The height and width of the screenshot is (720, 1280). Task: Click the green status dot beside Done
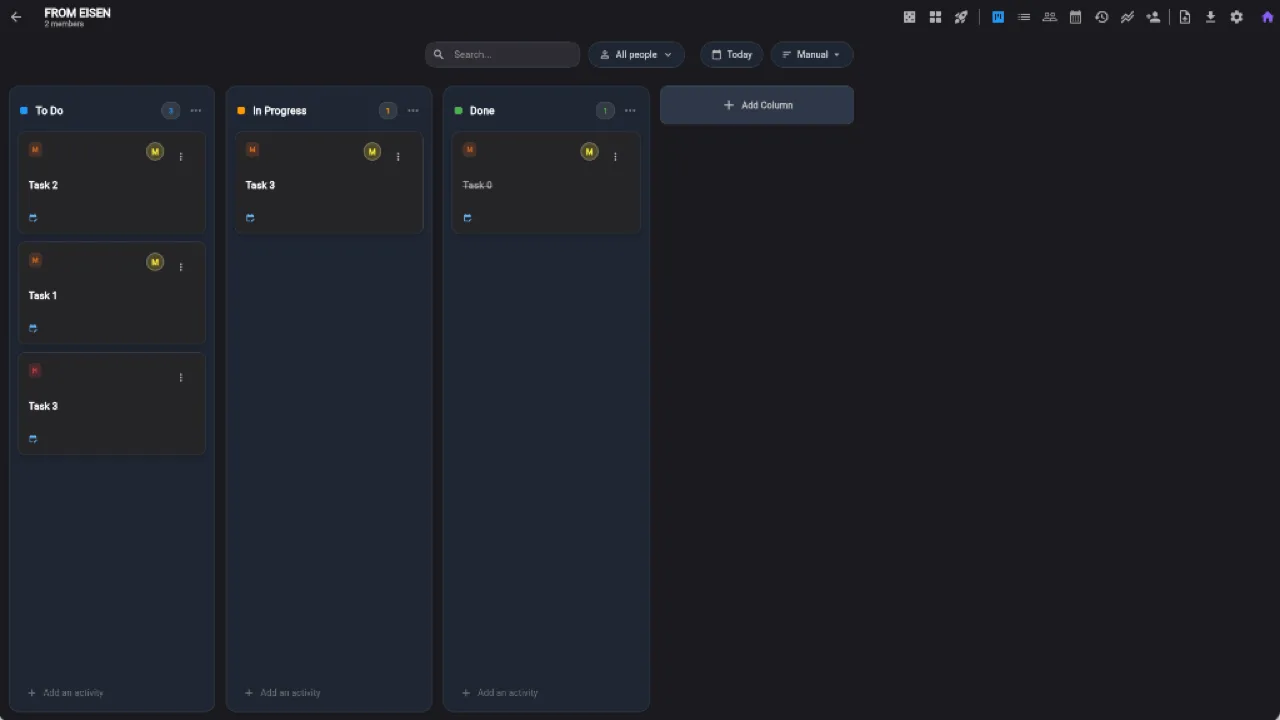click(458, 110)
